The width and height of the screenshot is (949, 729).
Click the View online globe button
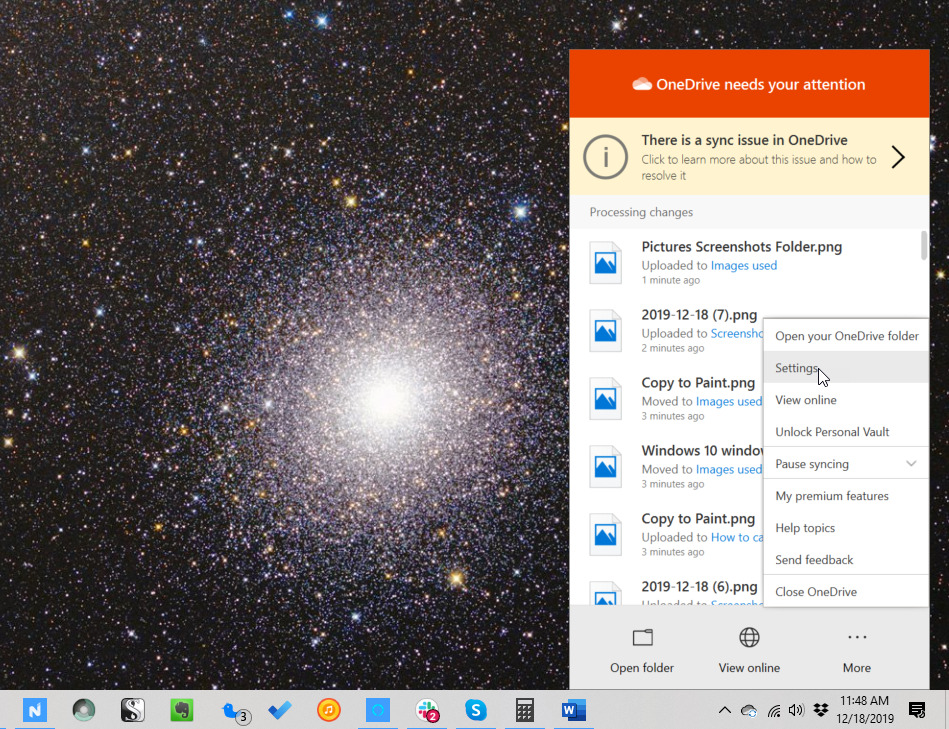coord(749,650)
